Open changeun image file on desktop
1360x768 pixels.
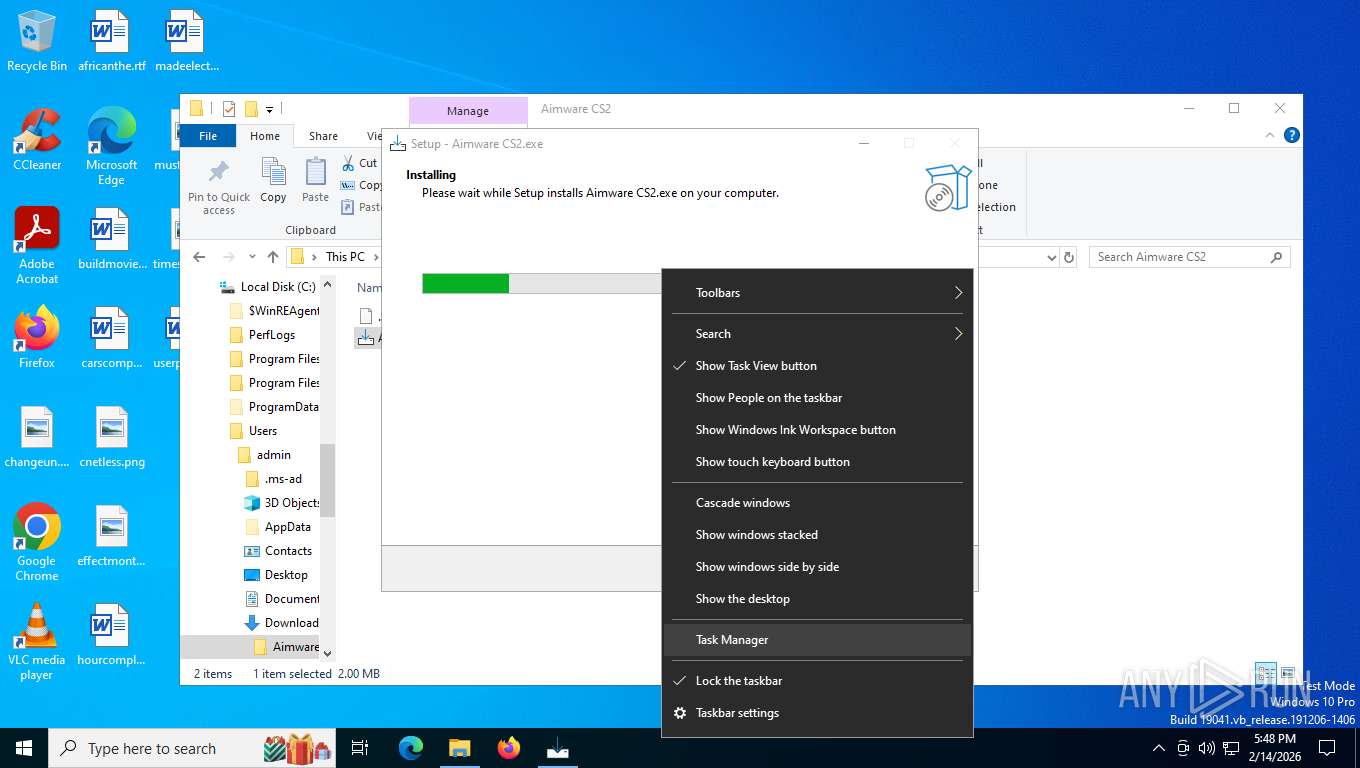37,437
